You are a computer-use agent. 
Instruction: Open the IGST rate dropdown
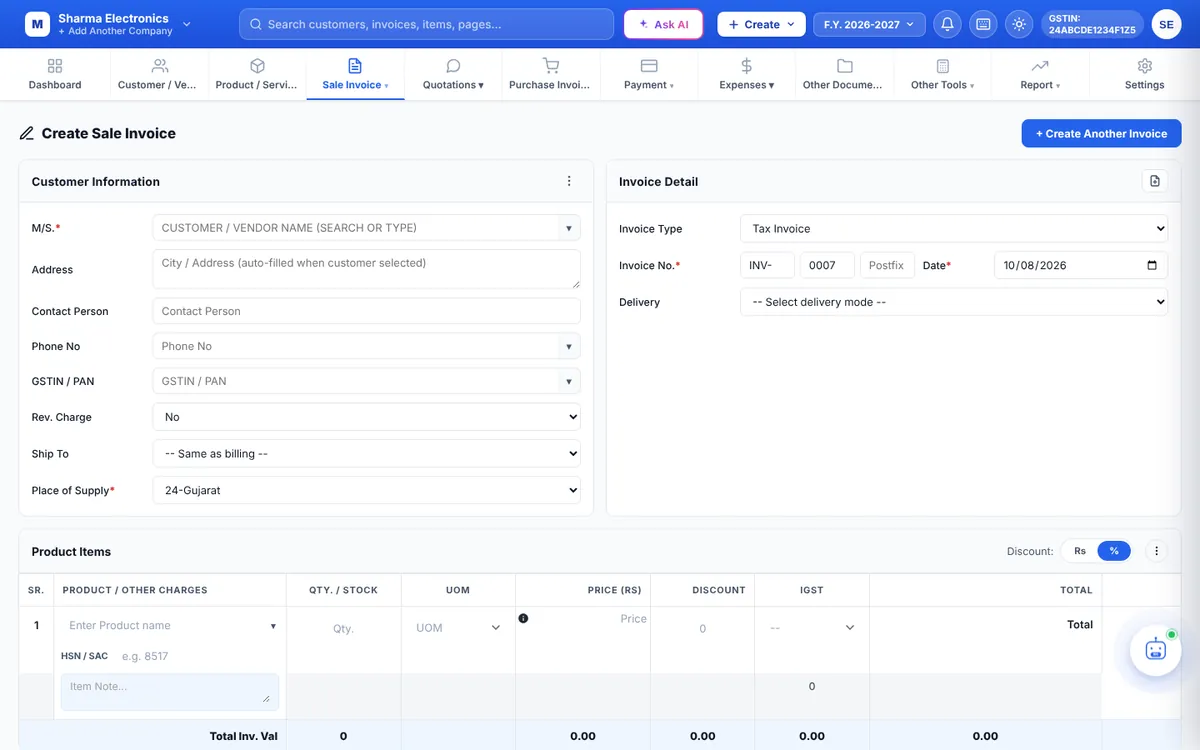pyautogui.click(x=812, y=628)
